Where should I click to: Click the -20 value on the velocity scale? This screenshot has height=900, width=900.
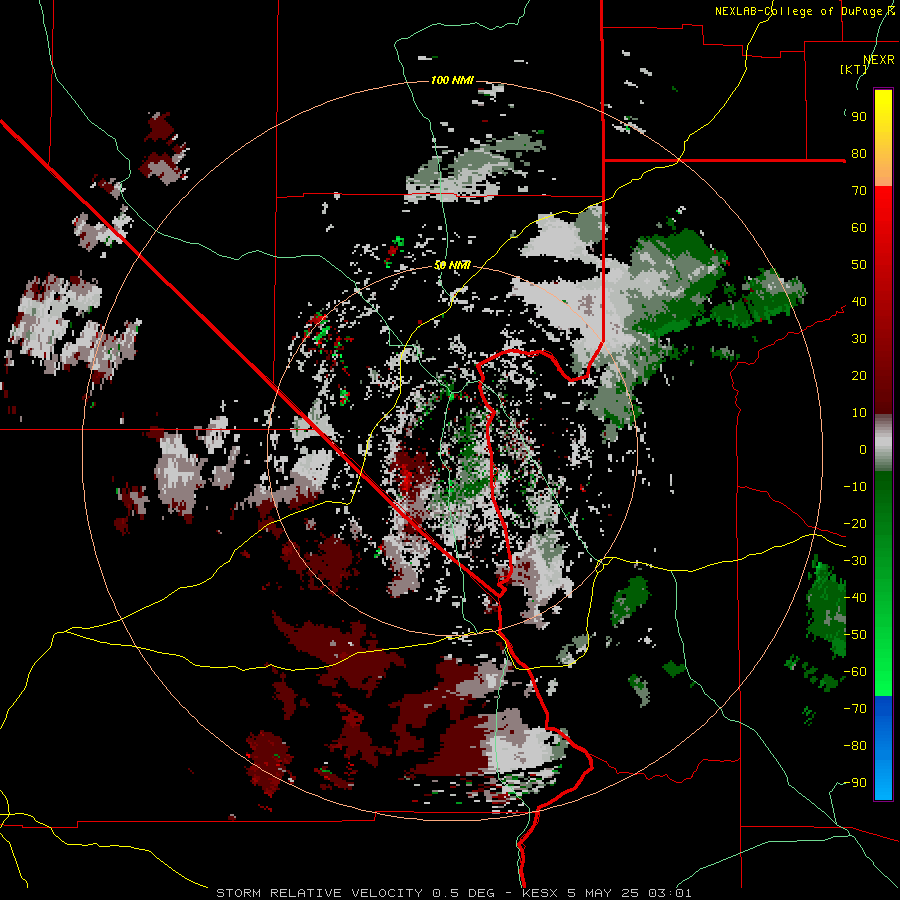point(855,524)
